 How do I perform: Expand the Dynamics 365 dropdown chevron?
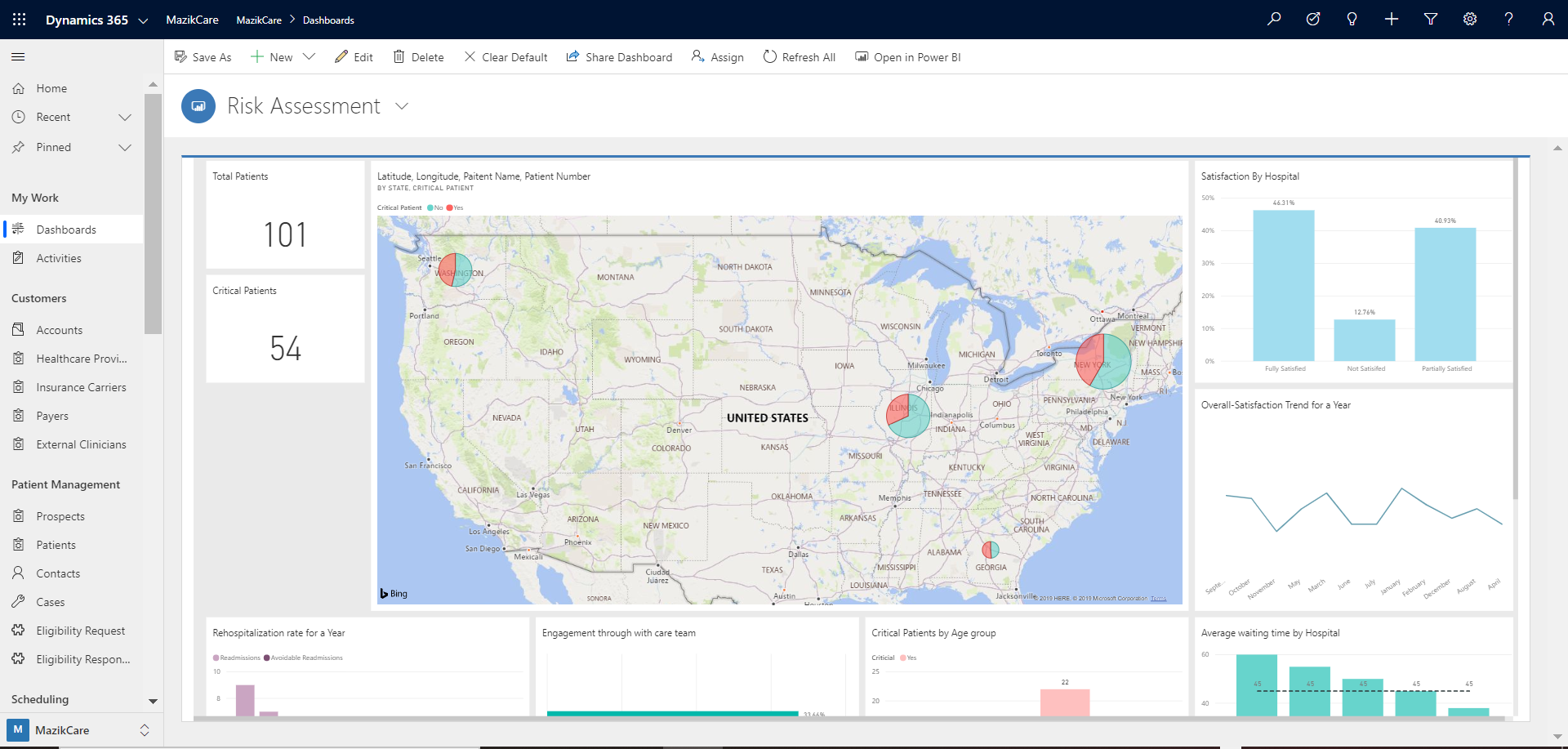tap(143, 20)
